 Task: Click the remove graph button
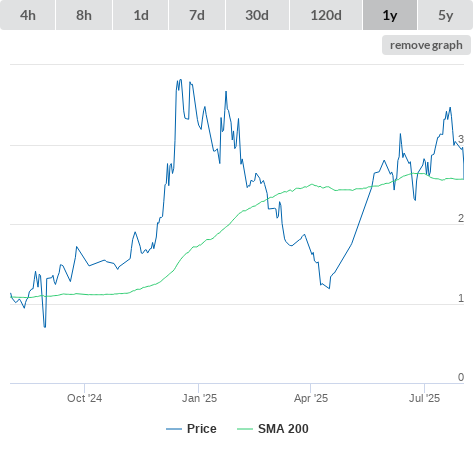pyautogui.click(x=426, y=45)
